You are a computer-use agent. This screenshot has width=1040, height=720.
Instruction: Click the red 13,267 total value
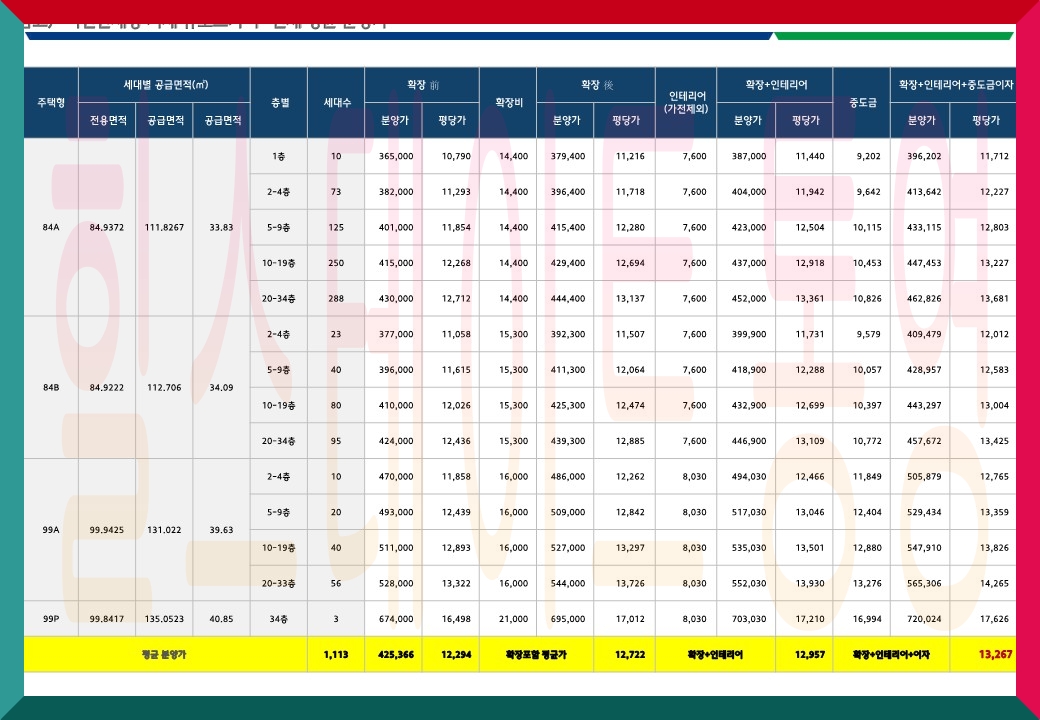click(x=996, y=654)
